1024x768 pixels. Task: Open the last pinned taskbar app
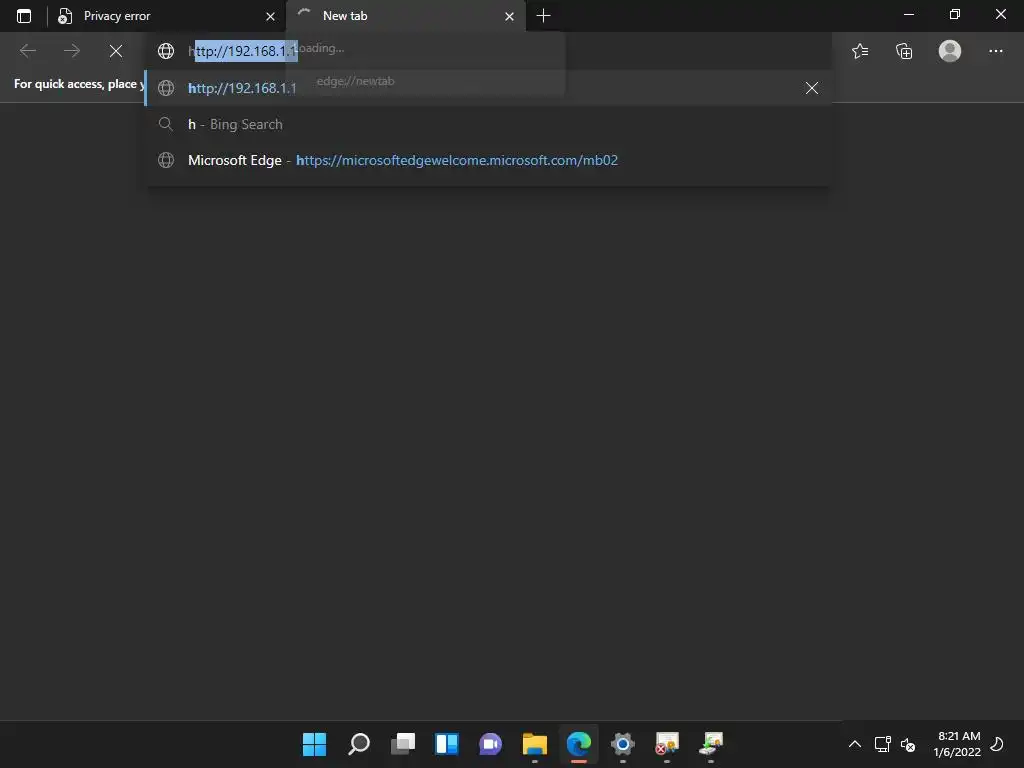coord(711,744)
